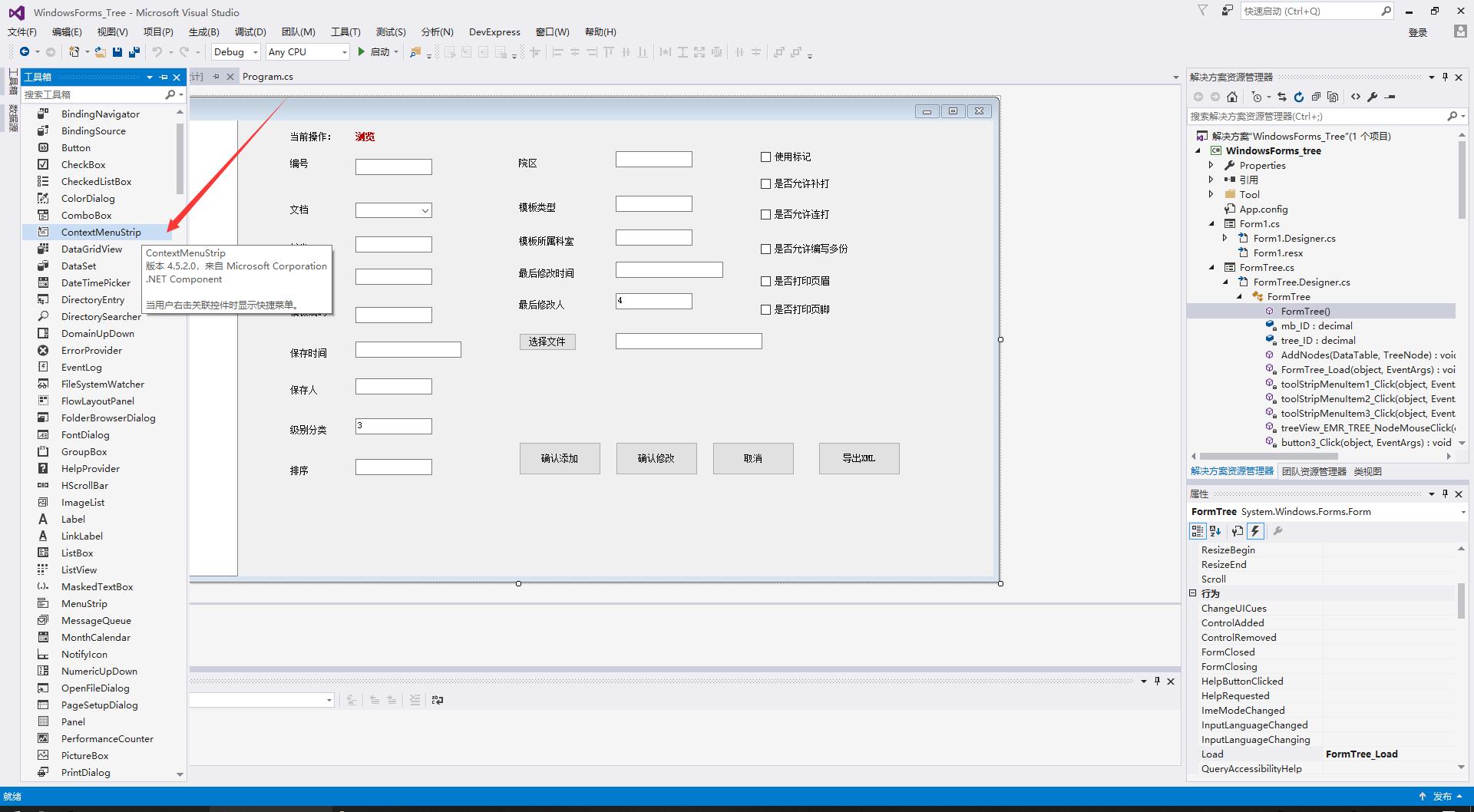
Task: Click the Show All Files icon
Action: [x=1333, y=97]
